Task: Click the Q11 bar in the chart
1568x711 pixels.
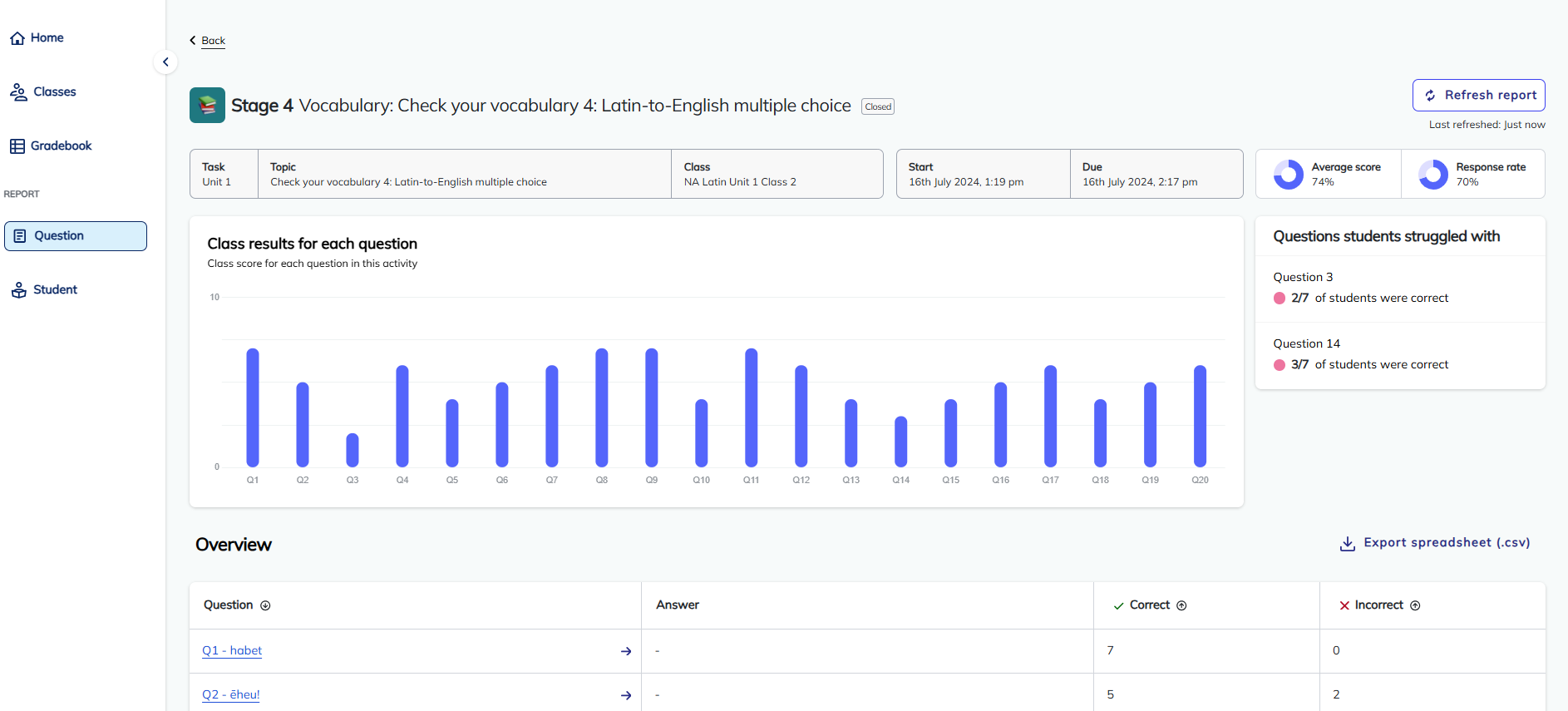Action: tap(752, 407)
